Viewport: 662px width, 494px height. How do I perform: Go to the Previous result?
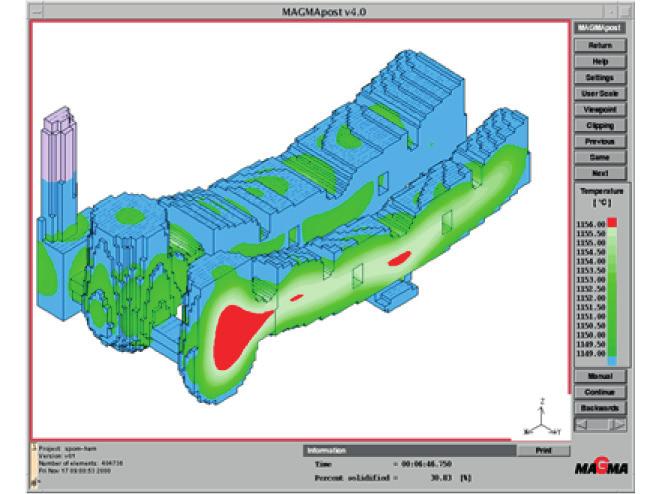pyautogui.click(x=600, y=141)
